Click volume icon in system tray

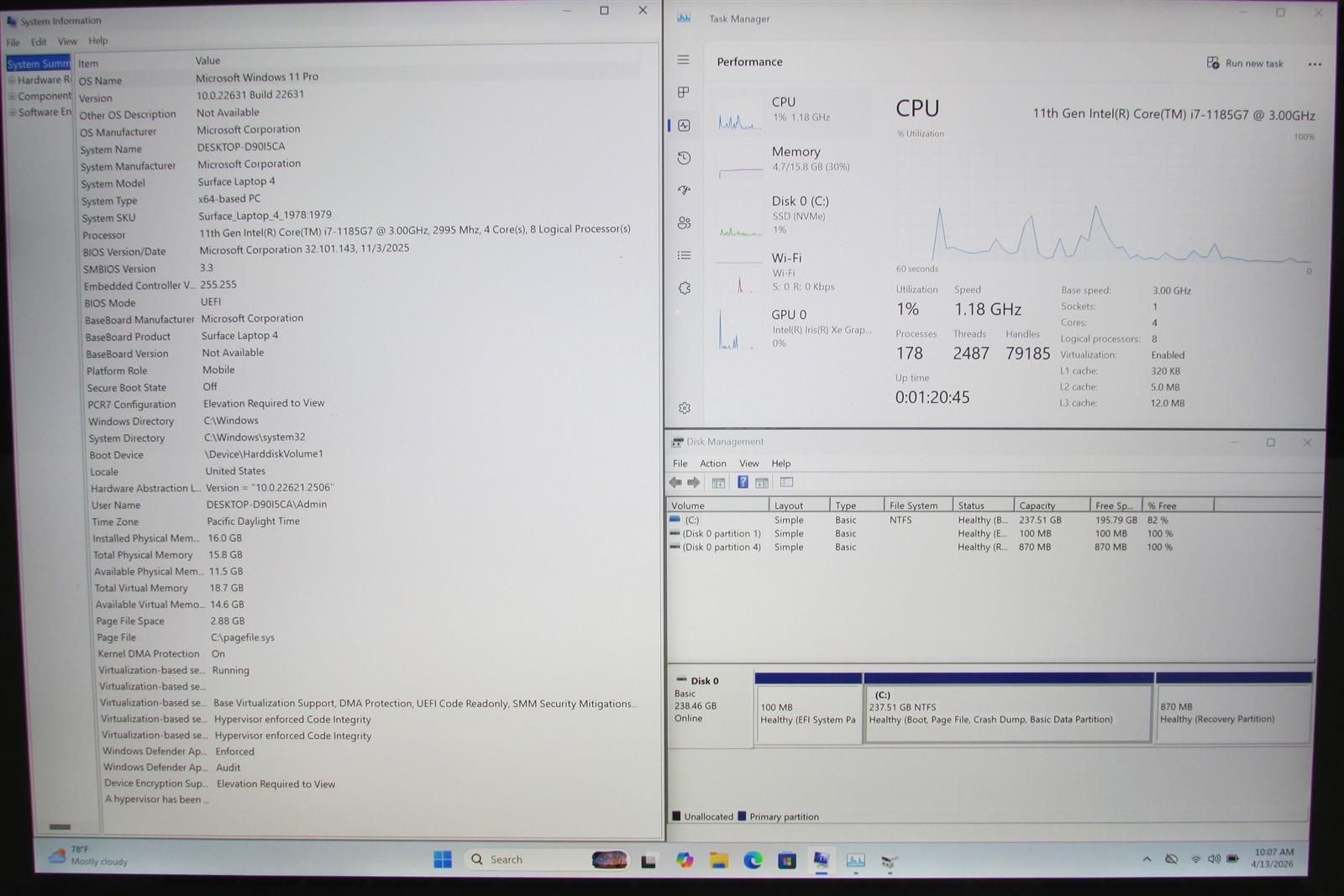tap(1214, 859)
